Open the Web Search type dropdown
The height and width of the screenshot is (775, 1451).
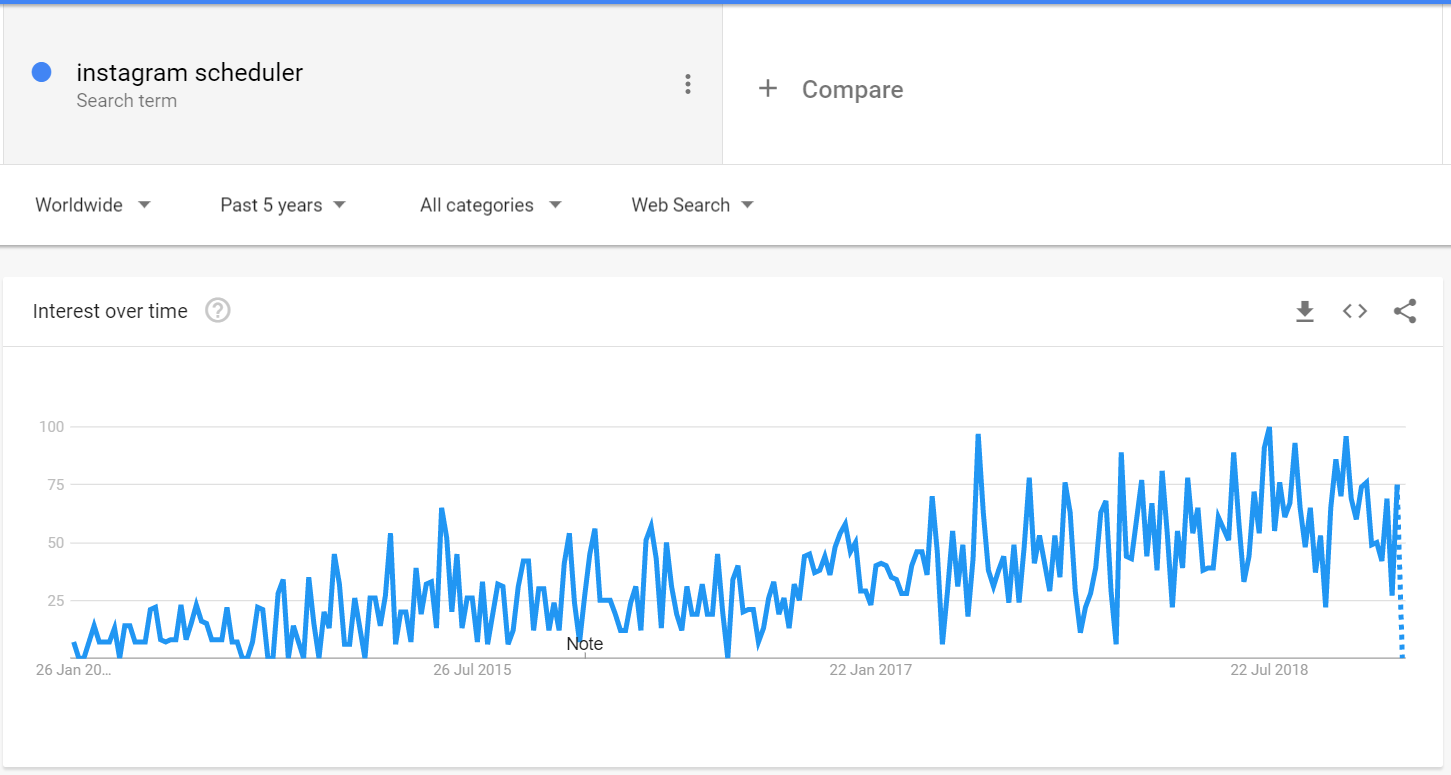692,205
